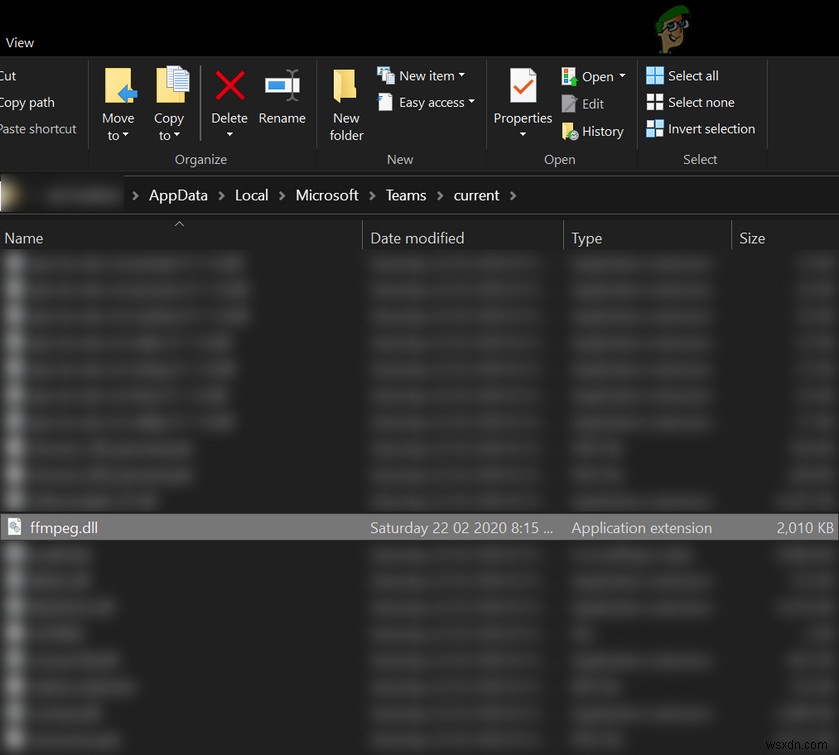Click the Copy path command

point(27,102)
